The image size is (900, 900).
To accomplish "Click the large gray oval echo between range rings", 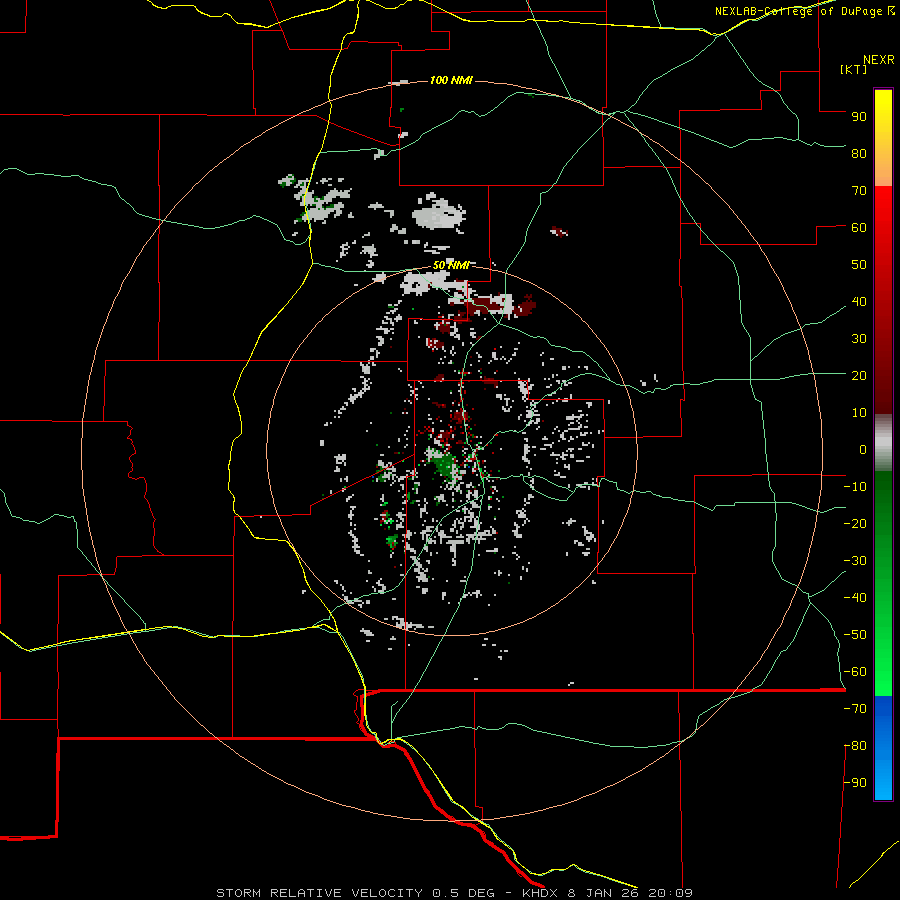I will (x=439, y=214).
